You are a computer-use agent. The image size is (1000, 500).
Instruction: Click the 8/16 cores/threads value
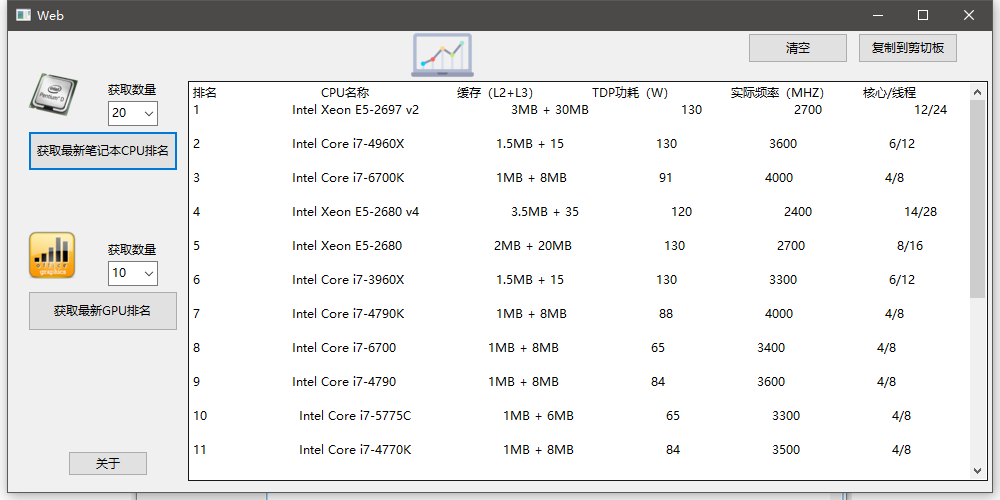click(x=909, y=246)
